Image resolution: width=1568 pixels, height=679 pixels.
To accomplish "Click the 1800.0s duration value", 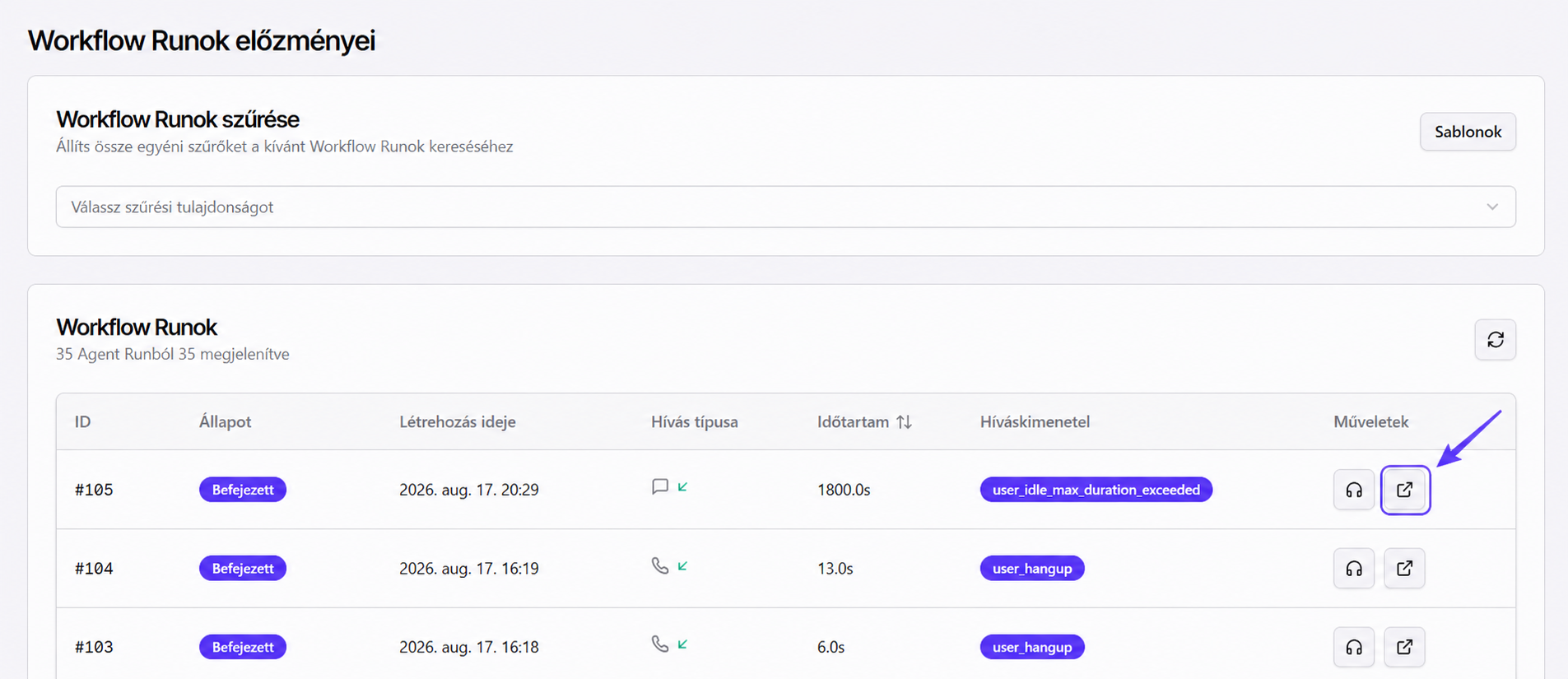I will [x=844, y=490].
